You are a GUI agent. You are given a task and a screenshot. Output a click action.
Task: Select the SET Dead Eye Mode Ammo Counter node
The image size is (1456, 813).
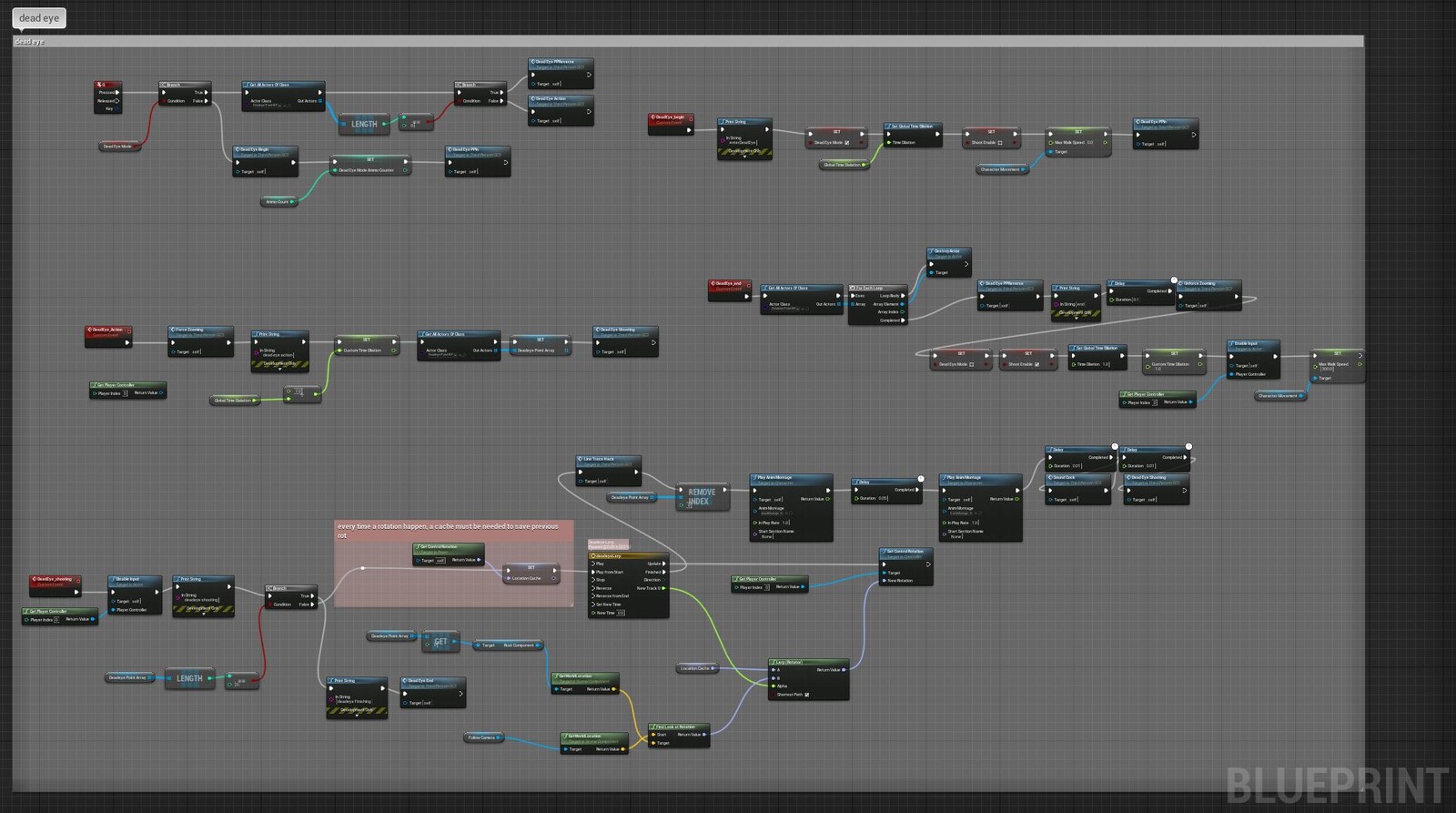pyautogui.click(x=370, y=166)
